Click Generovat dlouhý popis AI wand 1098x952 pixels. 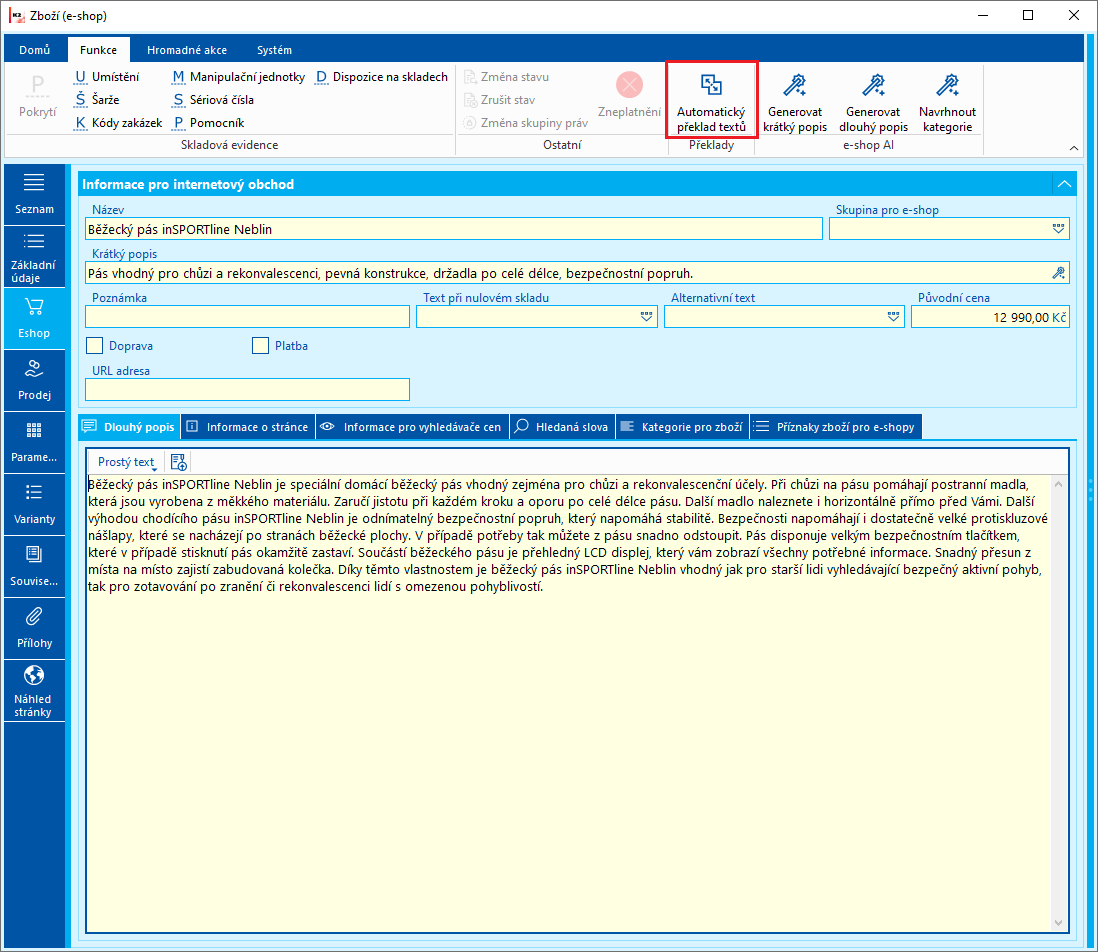click(x=873, y=102)
